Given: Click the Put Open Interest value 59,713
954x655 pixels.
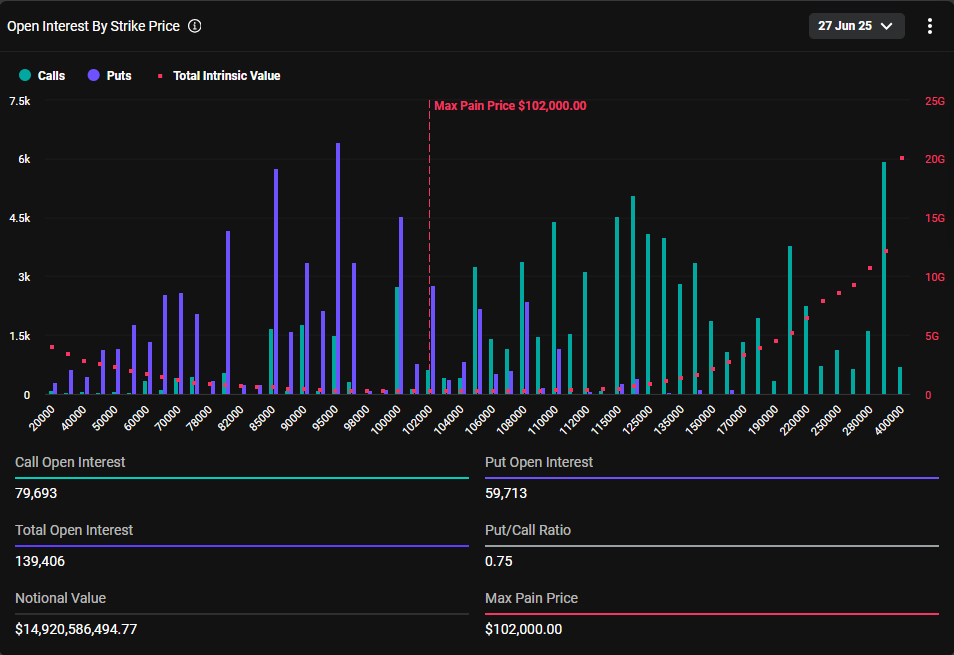Looking at the screenshot, I should click(506, 493).
